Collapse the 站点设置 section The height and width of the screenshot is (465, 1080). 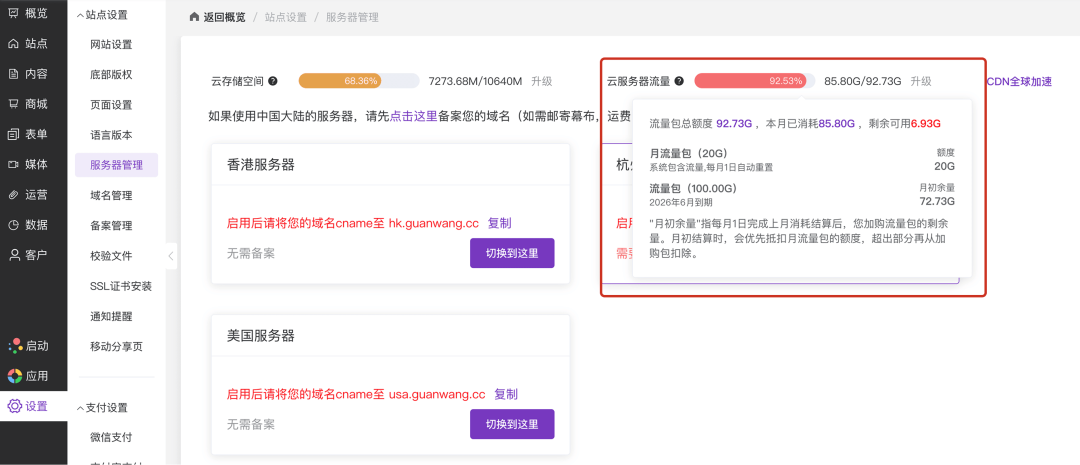[80, 15]
